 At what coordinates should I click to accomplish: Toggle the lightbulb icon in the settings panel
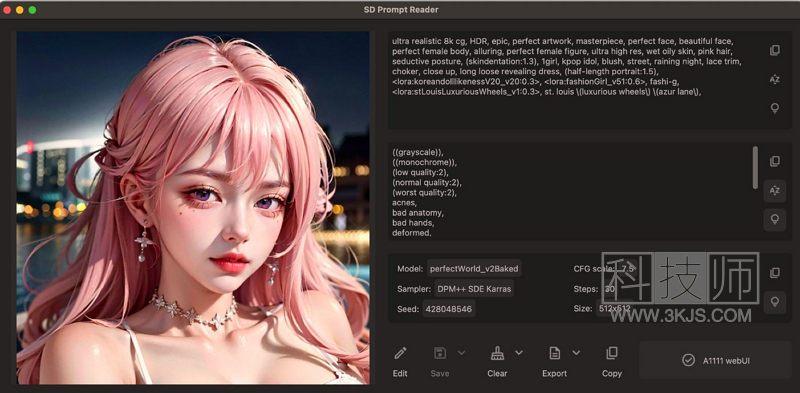(x=774, y=302)
